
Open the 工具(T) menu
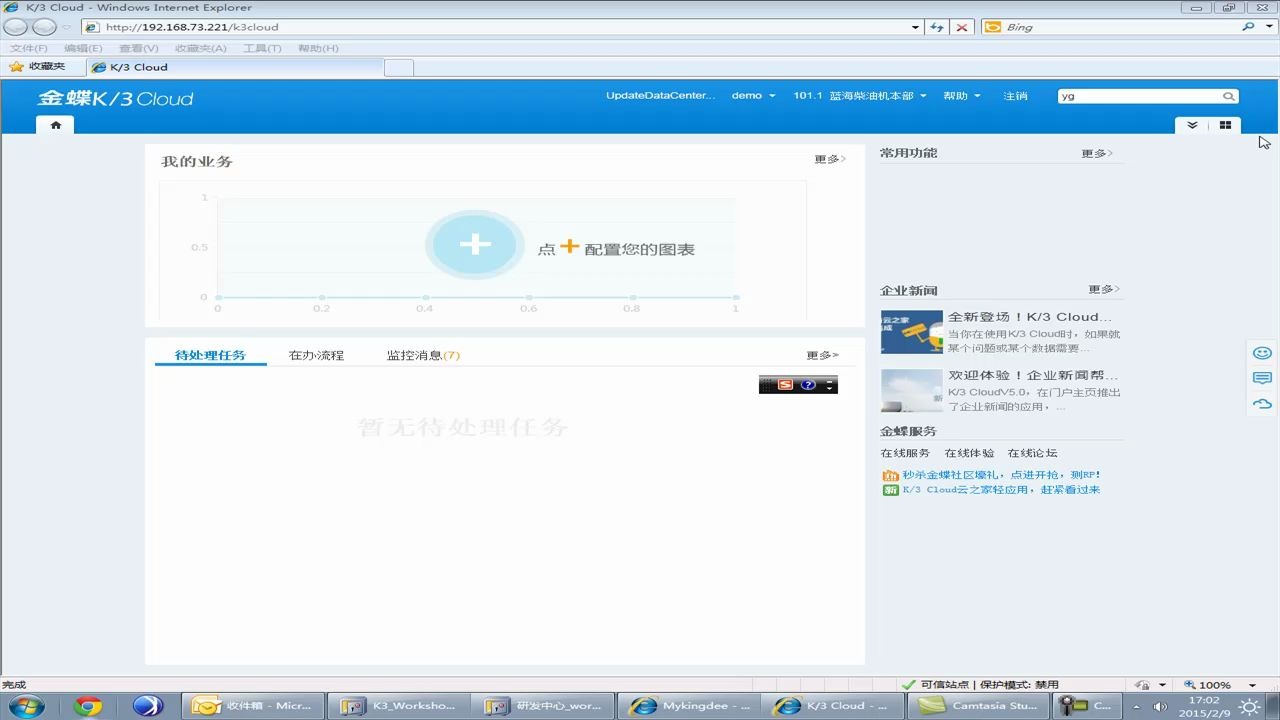pos(262,48)
